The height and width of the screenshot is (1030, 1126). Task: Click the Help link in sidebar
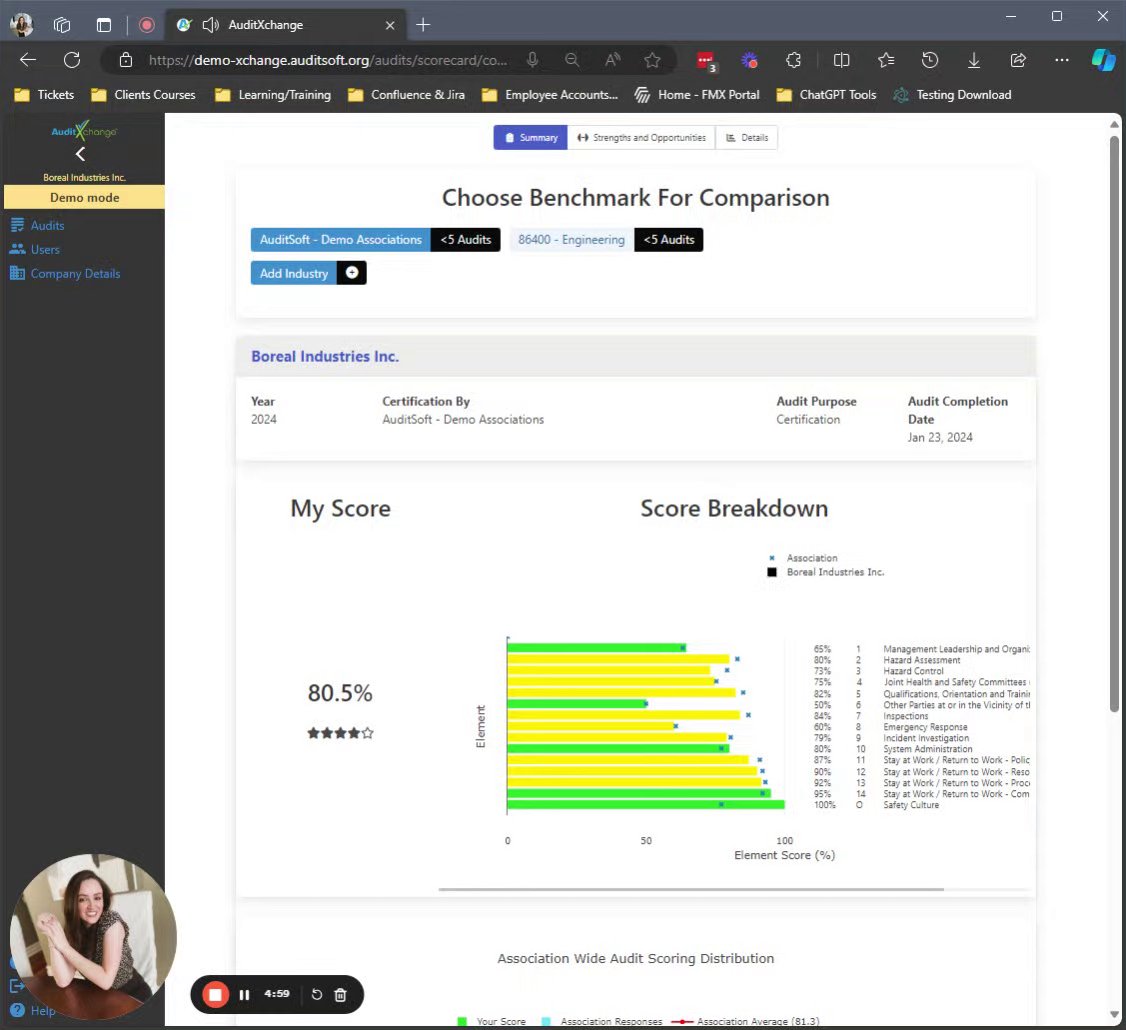point(34,1011)
